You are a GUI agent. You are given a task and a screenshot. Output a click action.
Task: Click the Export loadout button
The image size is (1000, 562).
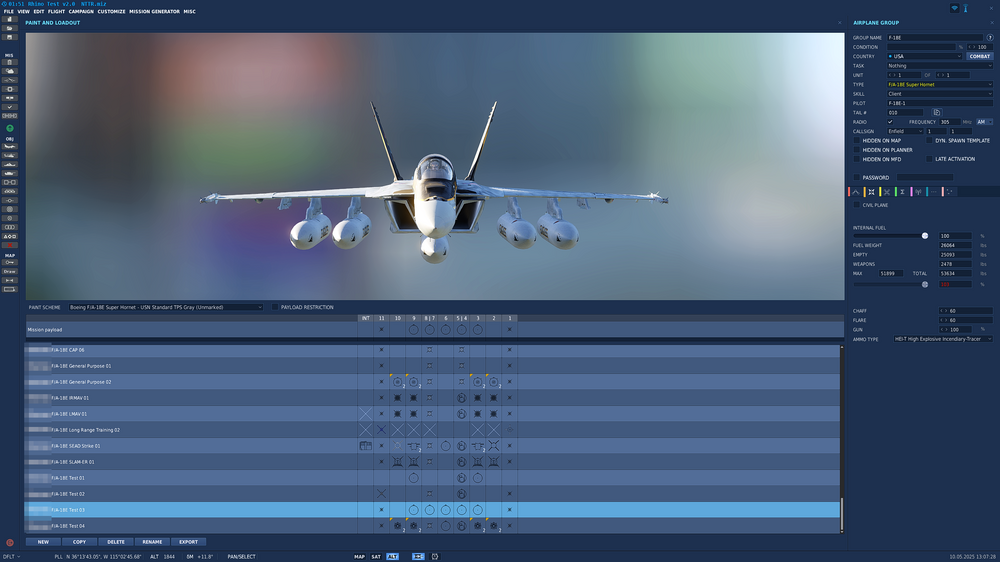(x=188, y=542)
